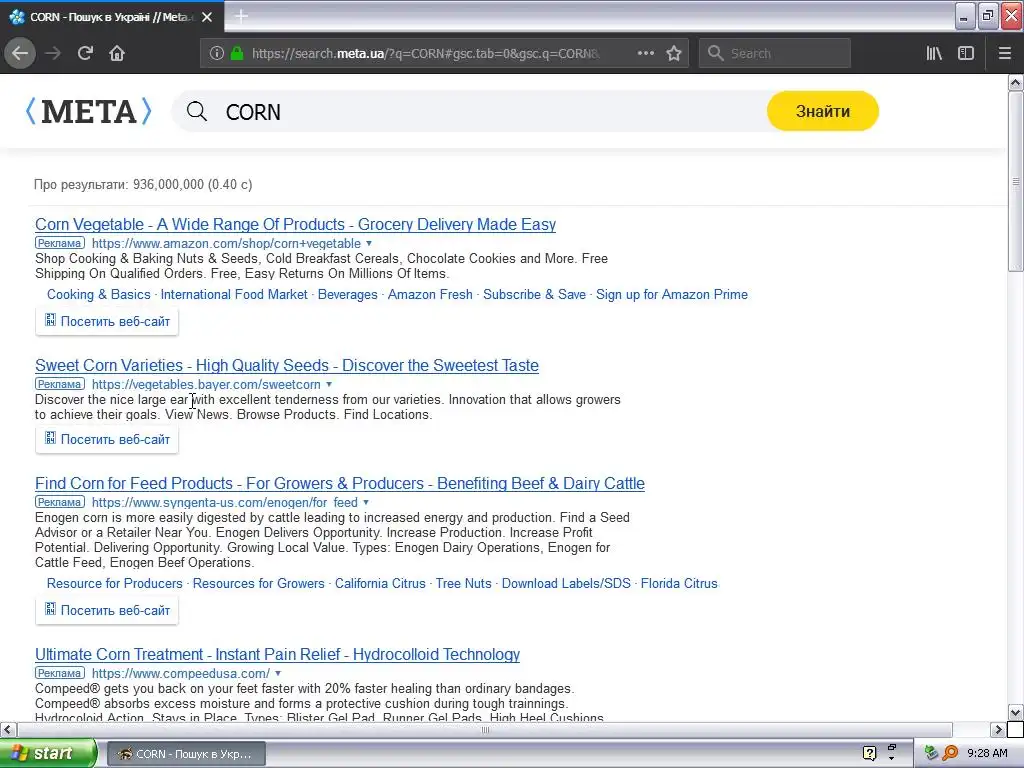Click Посетить веб-сайт under Syngenta ad
The height and width of the screenshot is (768, 1024).
click(107, 611)
